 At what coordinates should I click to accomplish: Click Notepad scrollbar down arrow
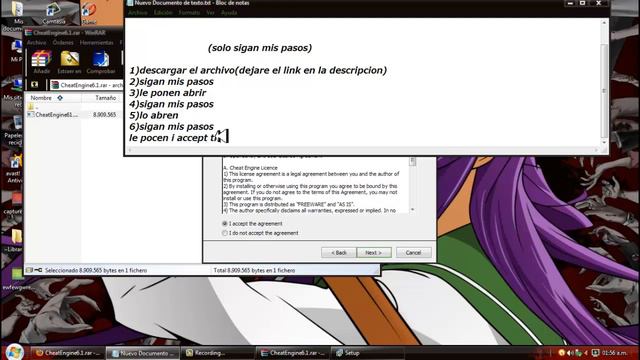coord(604,142)
